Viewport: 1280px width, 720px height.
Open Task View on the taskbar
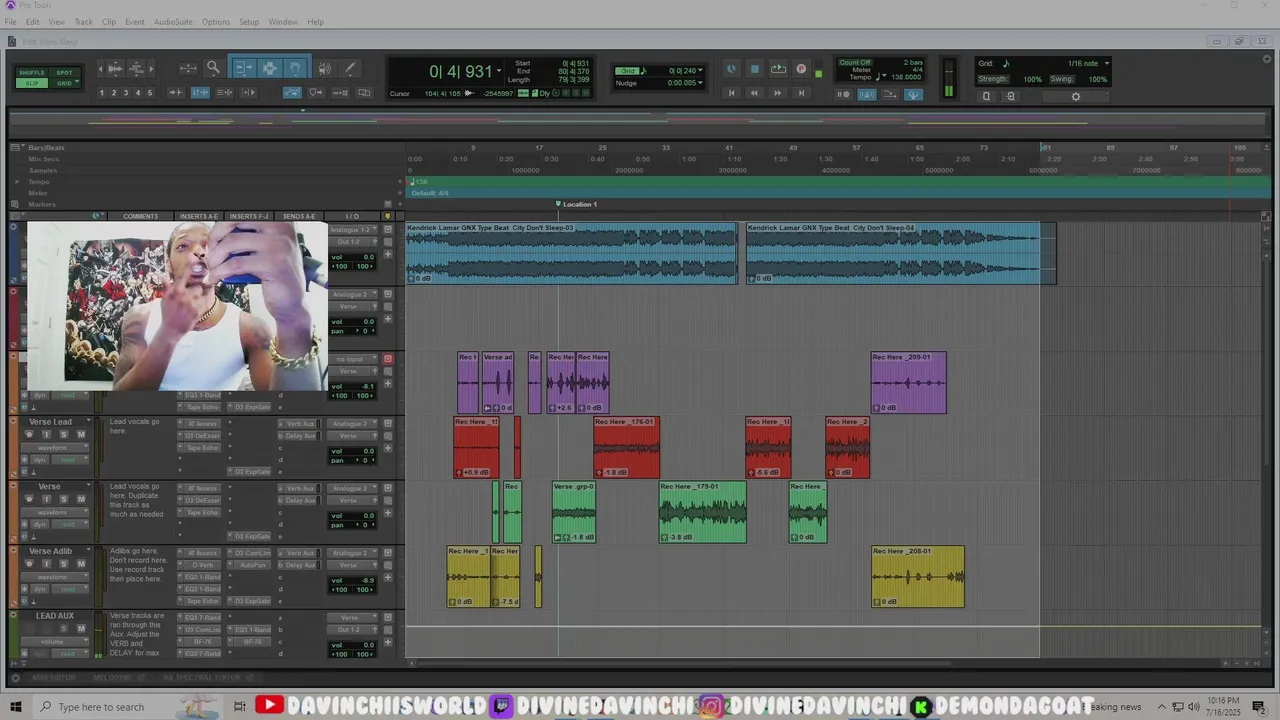pos(240,707)
